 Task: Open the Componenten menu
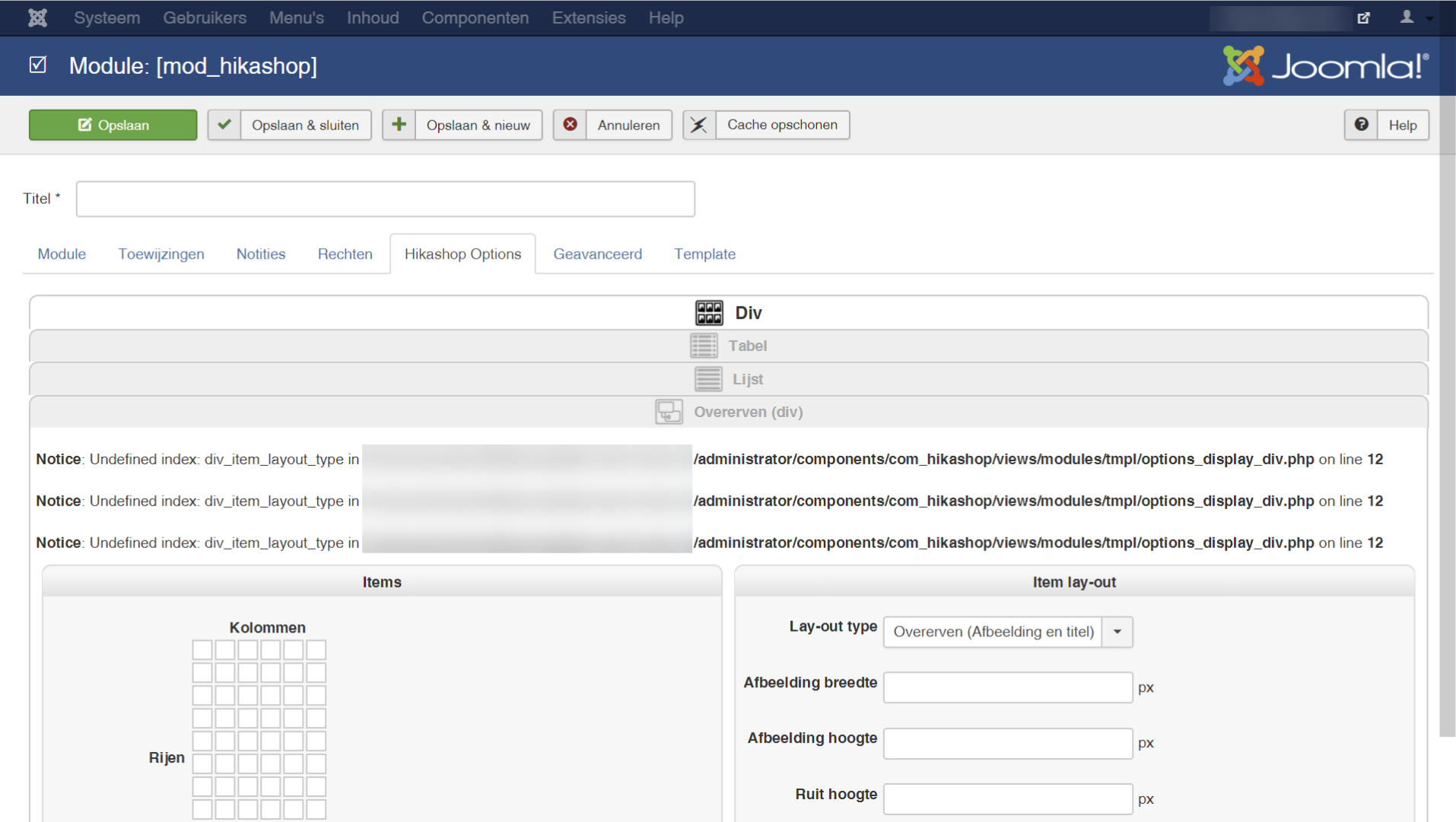[475, 18]
